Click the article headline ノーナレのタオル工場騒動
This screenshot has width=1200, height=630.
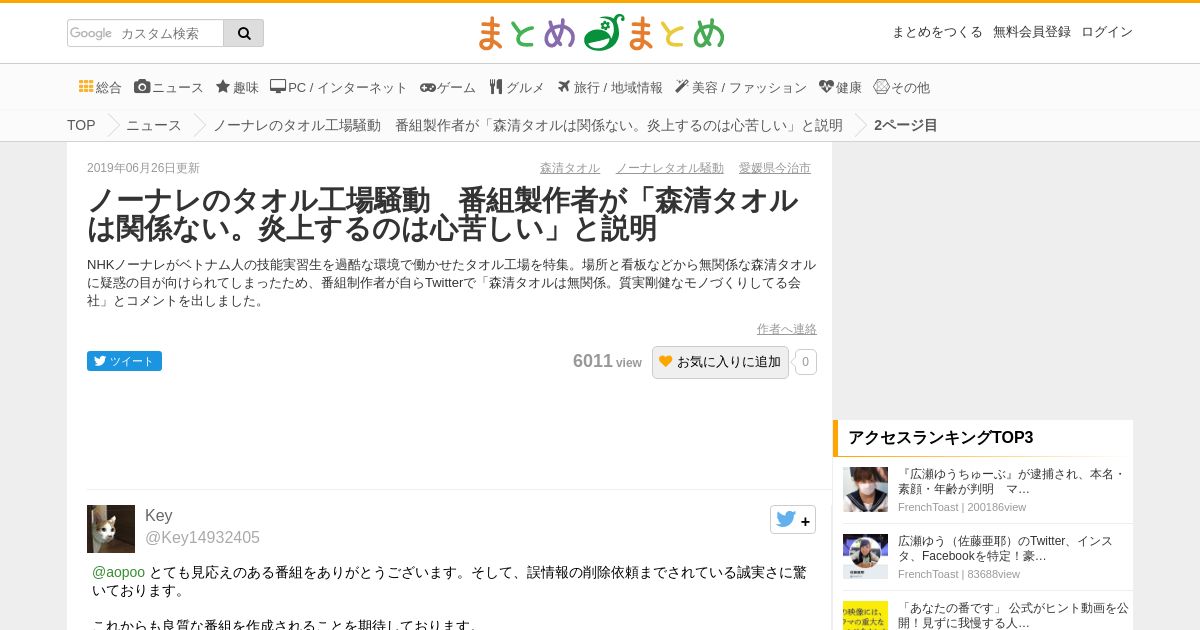[443, 214]
